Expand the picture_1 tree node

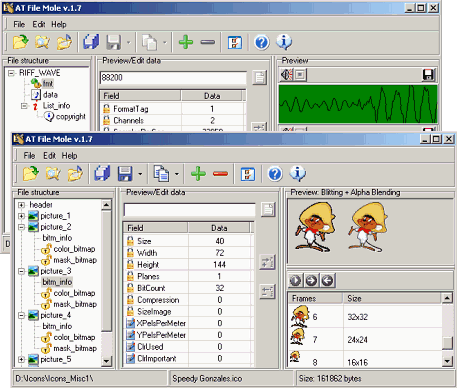(21, 216)
